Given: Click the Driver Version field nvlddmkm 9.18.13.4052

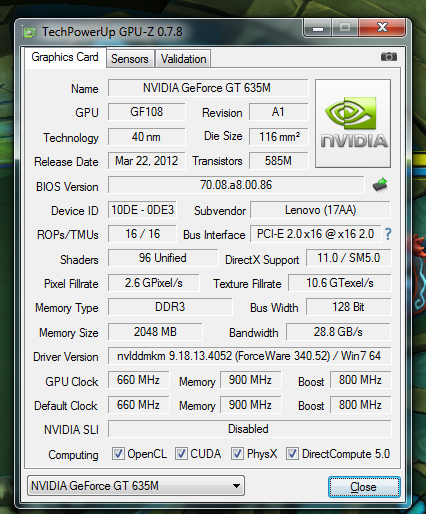Looking at the screenshot, I should (x=249, y=356).
